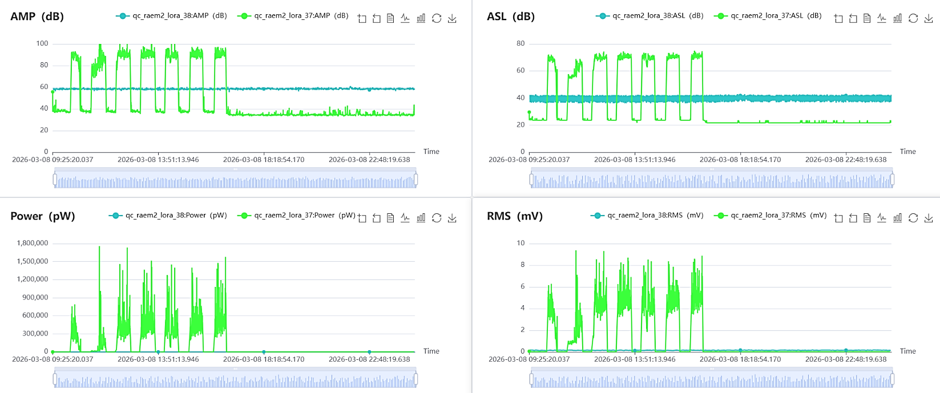Viewport: 940px width, 393px height.
Task: Click the "AMP (dB)" chart title
Action: 37,17
